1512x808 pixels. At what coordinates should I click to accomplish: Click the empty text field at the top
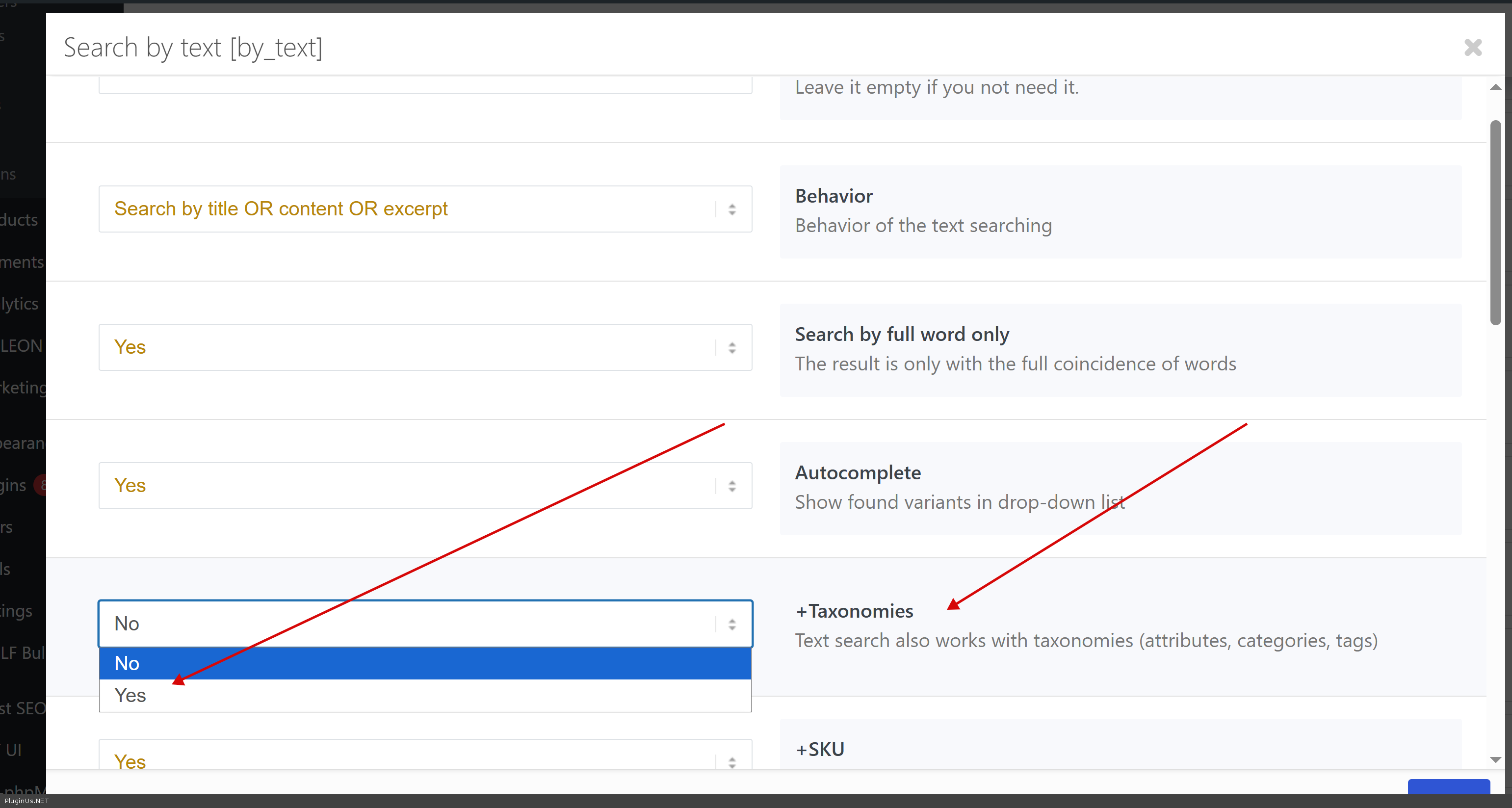click(425, 86)
